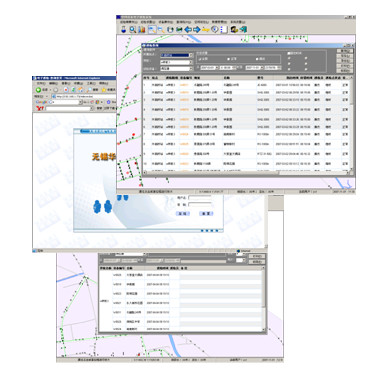This screenshot has height=386, width=378.
Task: Open the first menu in the Internet Explorer menu bar
Action: point(41,83)
